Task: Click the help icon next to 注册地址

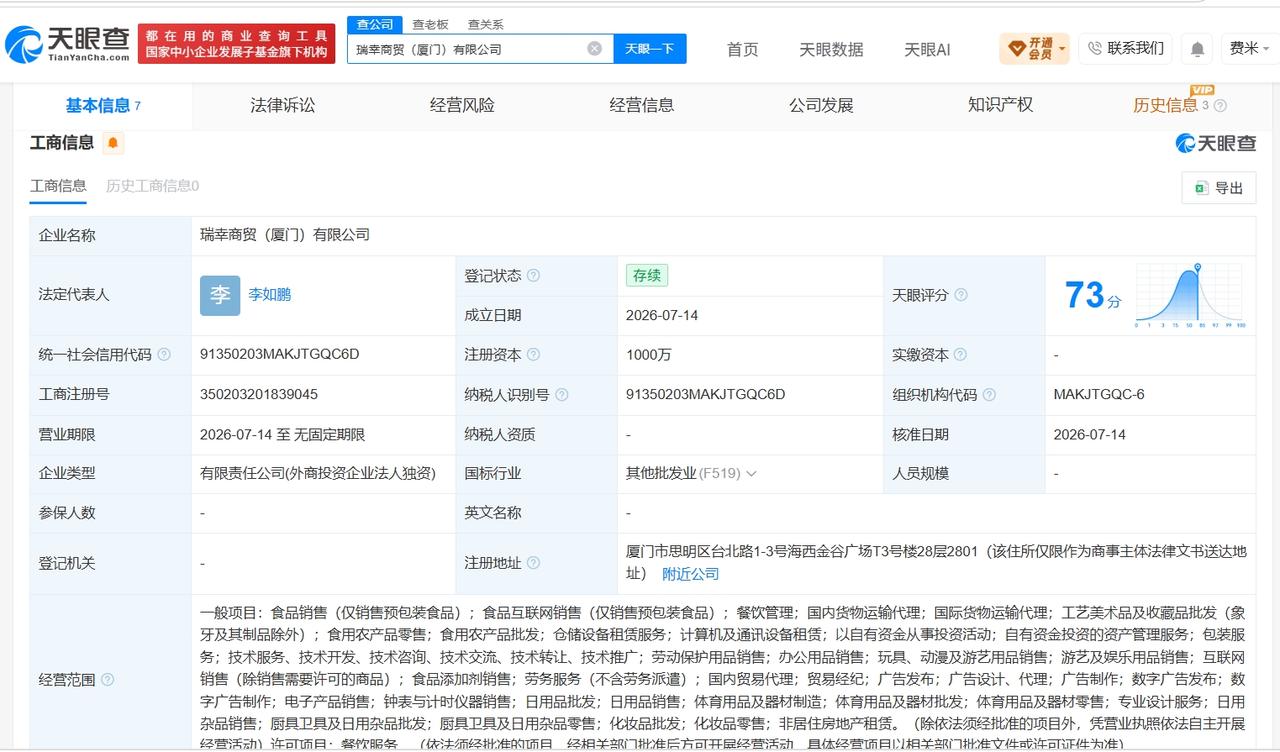Action: click(x=533, y=563)
